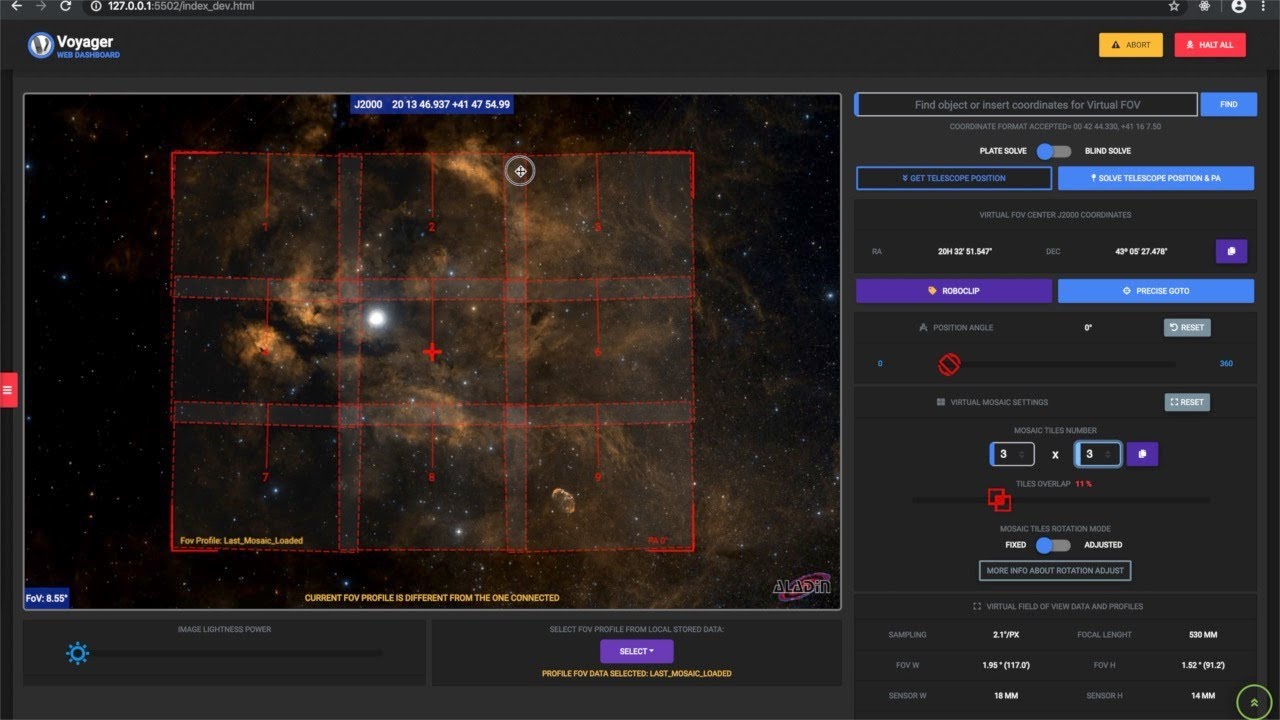Click the Find button

1229,104
